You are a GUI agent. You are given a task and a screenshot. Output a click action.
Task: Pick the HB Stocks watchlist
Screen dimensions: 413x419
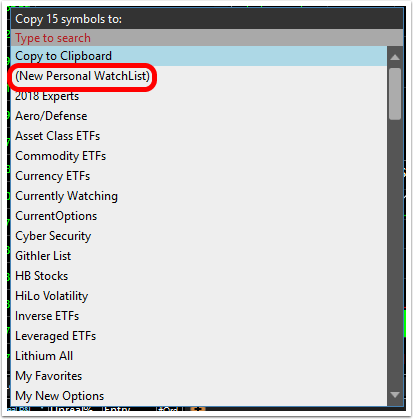point(199,276)
